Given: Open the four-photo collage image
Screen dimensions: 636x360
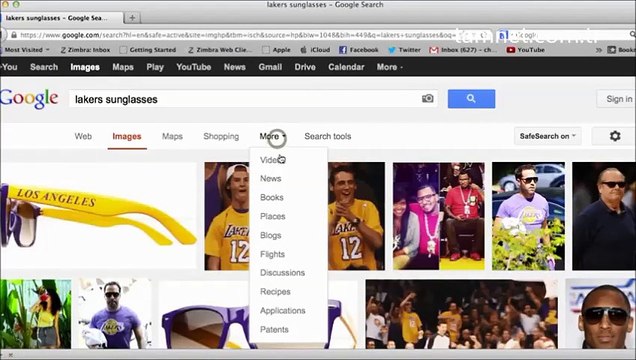Looking at the screenshot, I should [x=438, y=216].
